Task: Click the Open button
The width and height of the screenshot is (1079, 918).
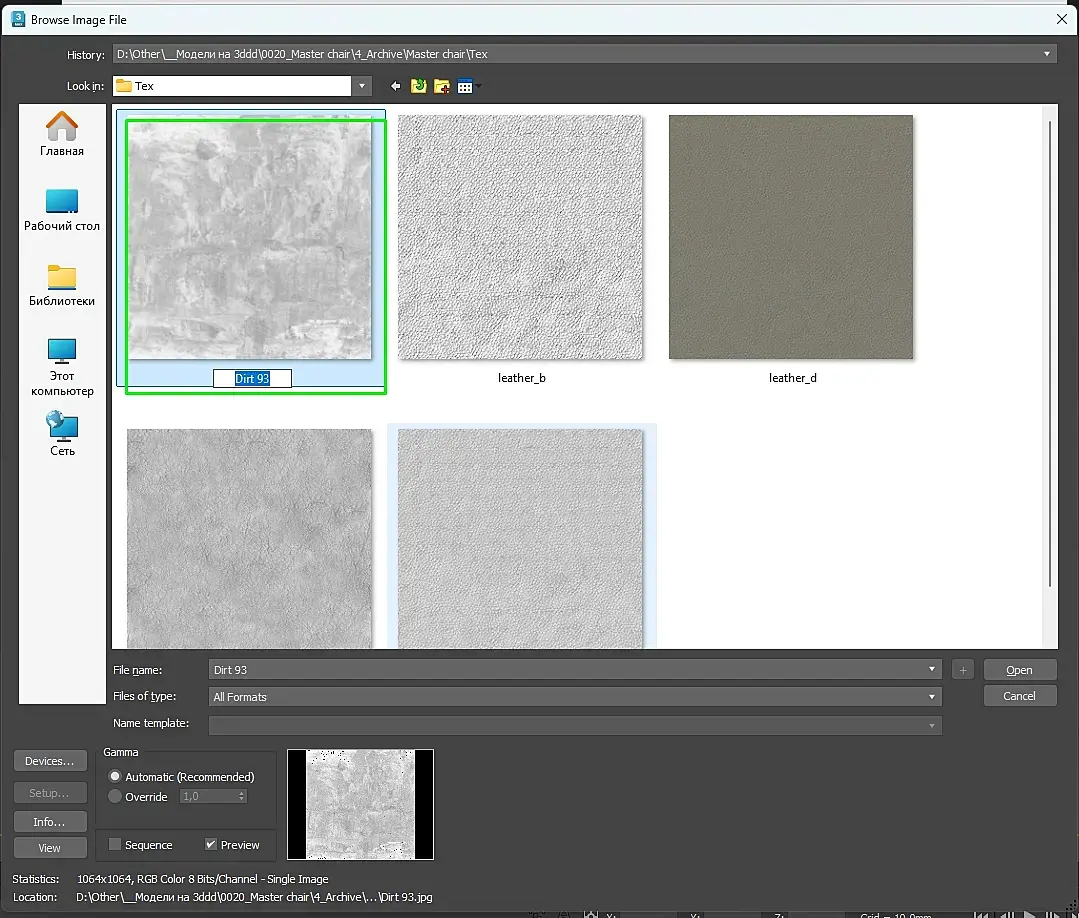Action: pyautogui.click(x=1019, y=670)
